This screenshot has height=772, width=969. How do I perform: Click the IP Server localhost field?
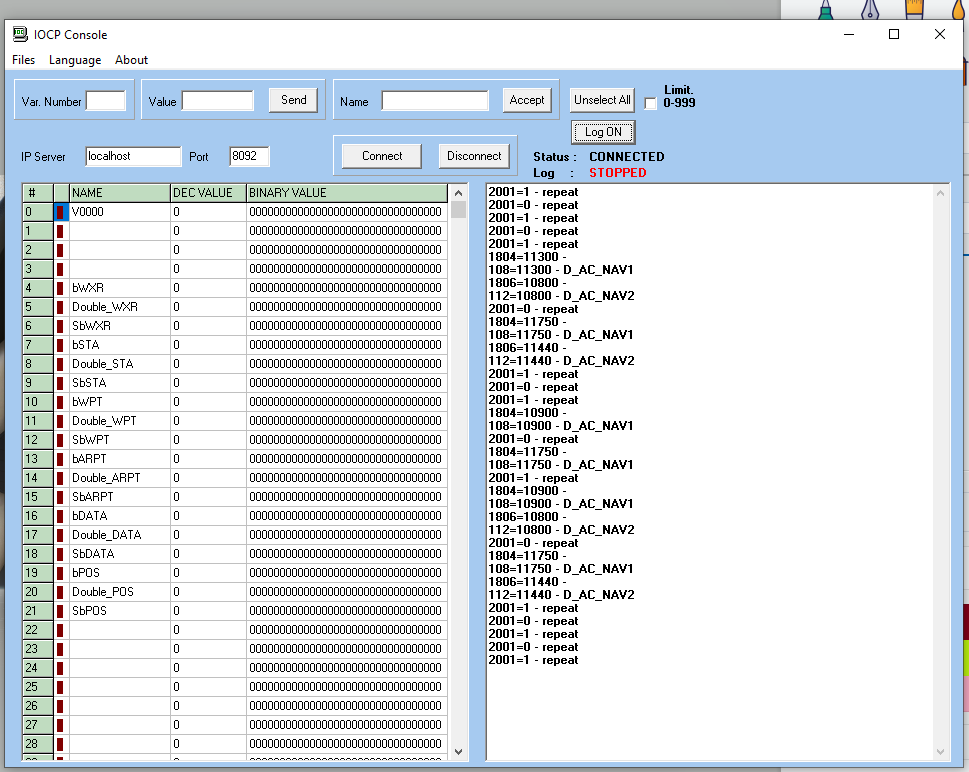click(133, 157)
